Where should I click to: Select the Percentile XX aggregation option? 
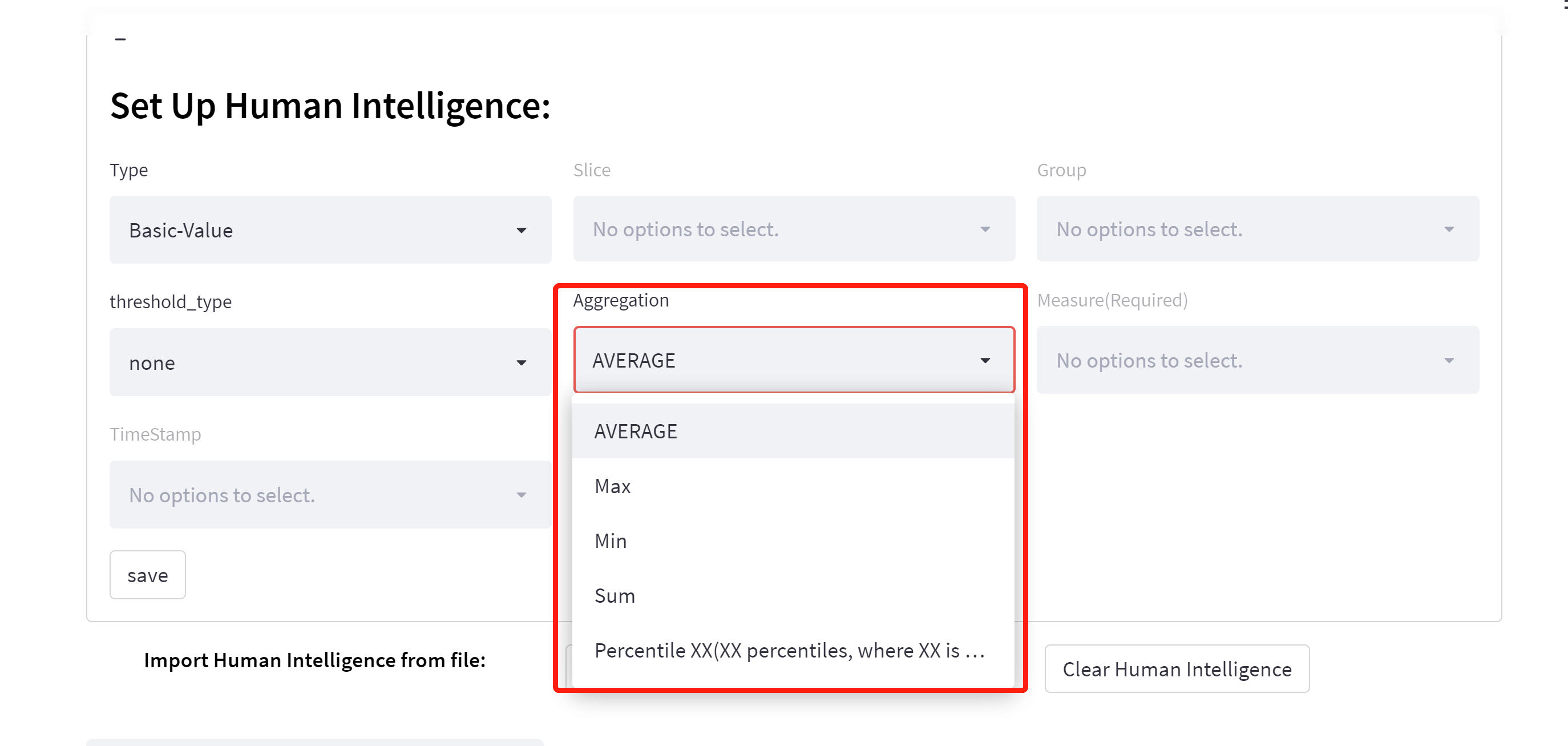793,650
